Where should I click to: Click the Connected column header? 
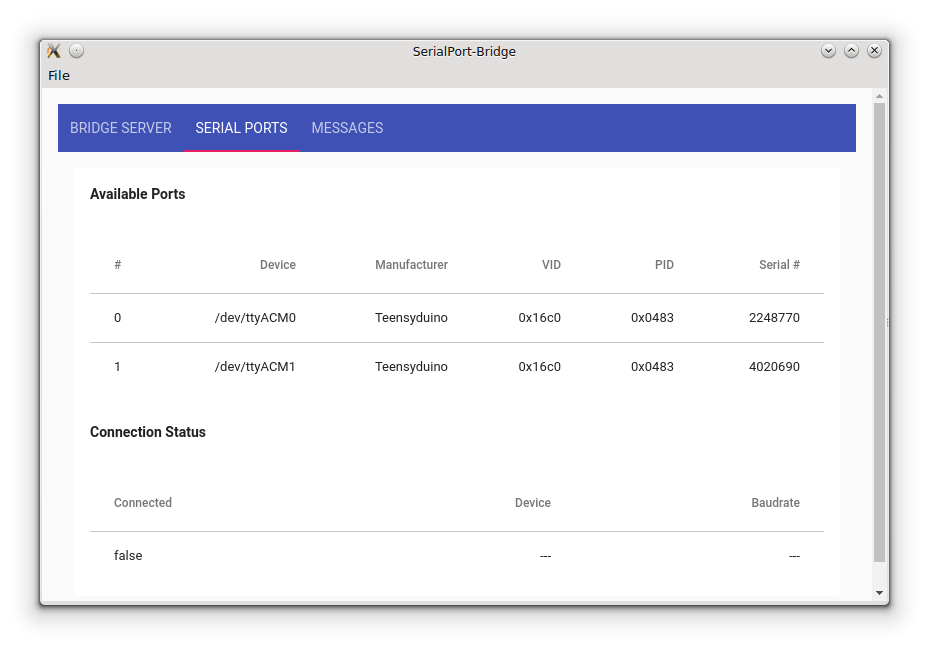tap(142, 502)
